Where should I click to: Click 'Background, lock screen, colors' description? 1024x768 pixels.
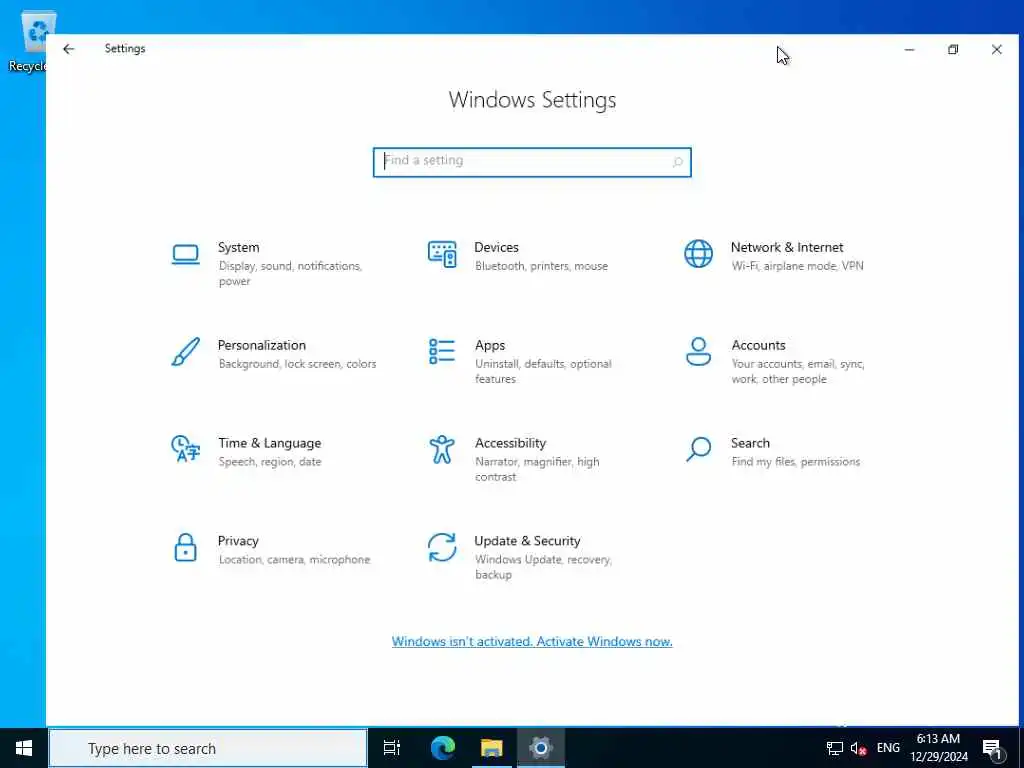[x=297, y=364]
